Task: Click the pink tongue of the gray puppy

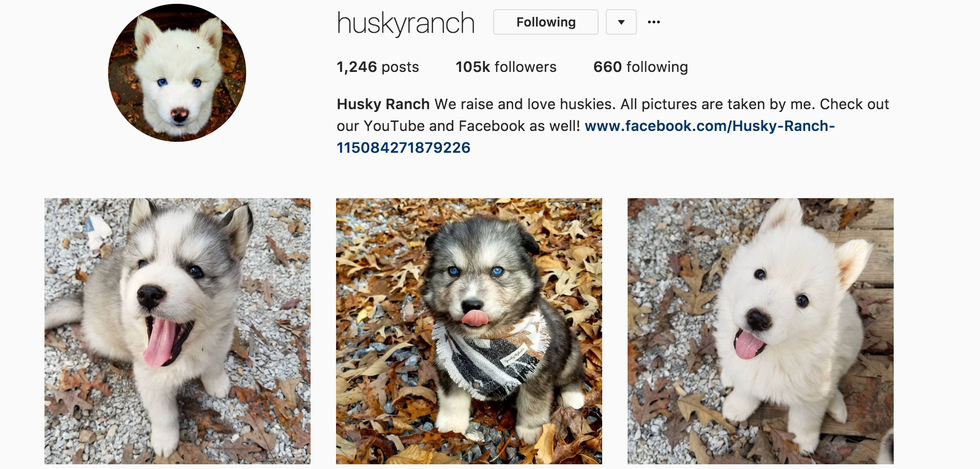Action: point(159,342)
